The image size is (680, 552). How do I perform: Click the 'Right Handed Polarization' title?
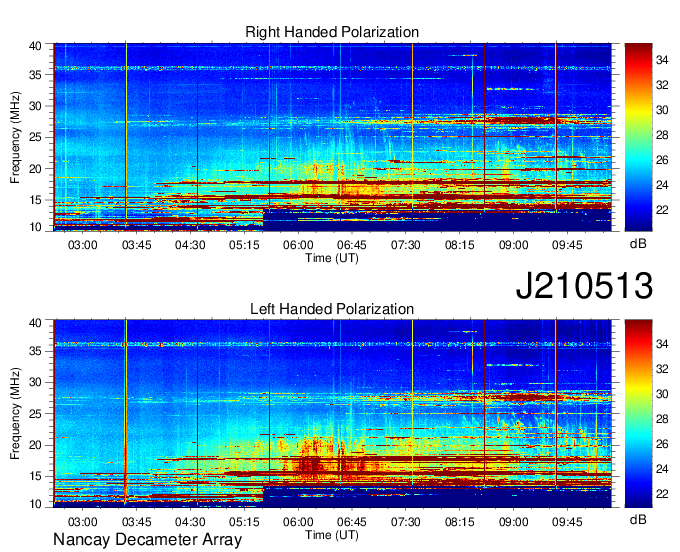332,32
